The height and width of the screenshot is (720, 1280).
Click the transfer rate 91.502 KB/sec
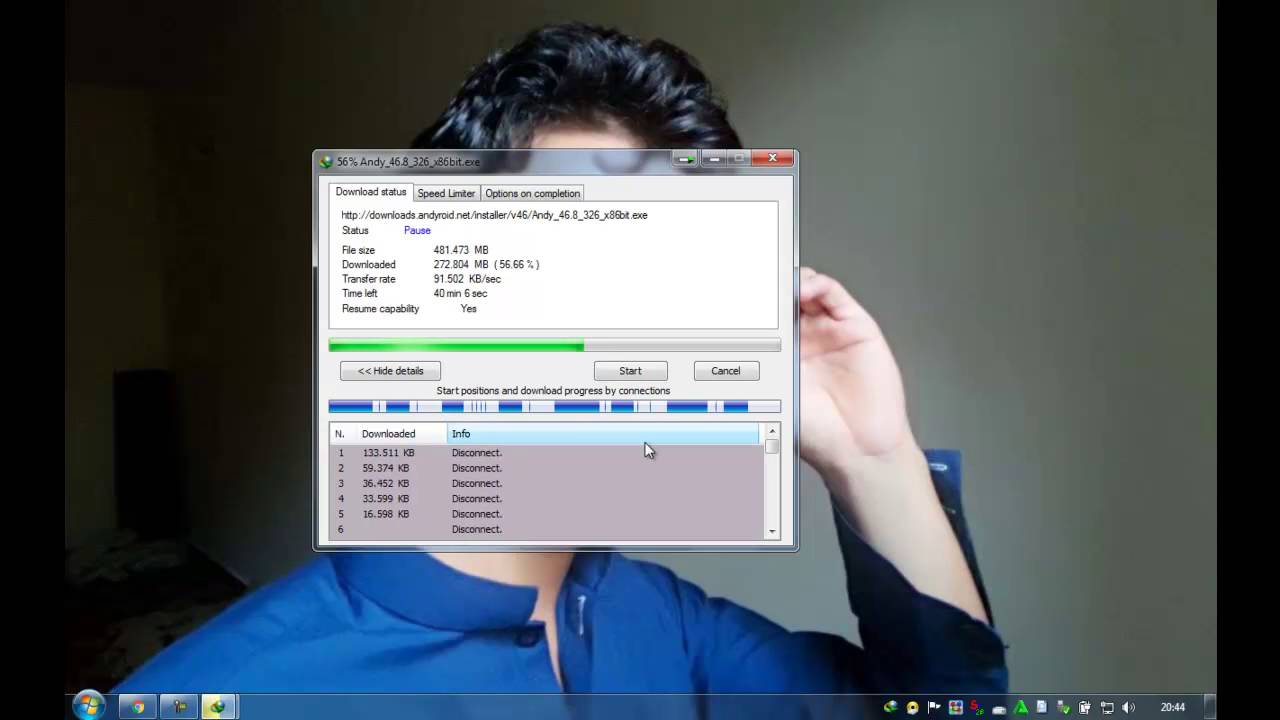click(x=467, y=279)
